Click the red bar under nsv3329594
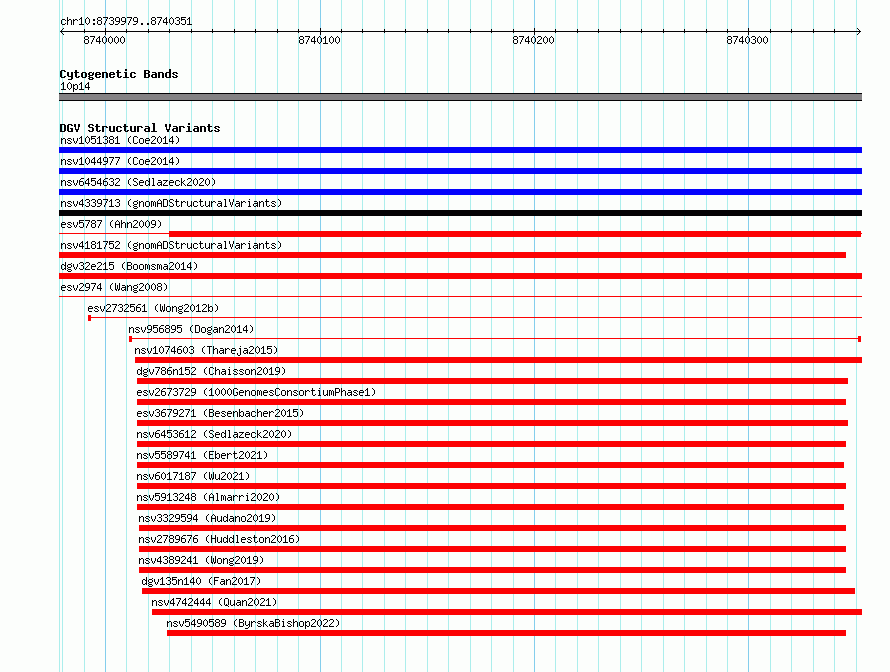The width and height of the screenshot is (890, 672). (492, 528)
